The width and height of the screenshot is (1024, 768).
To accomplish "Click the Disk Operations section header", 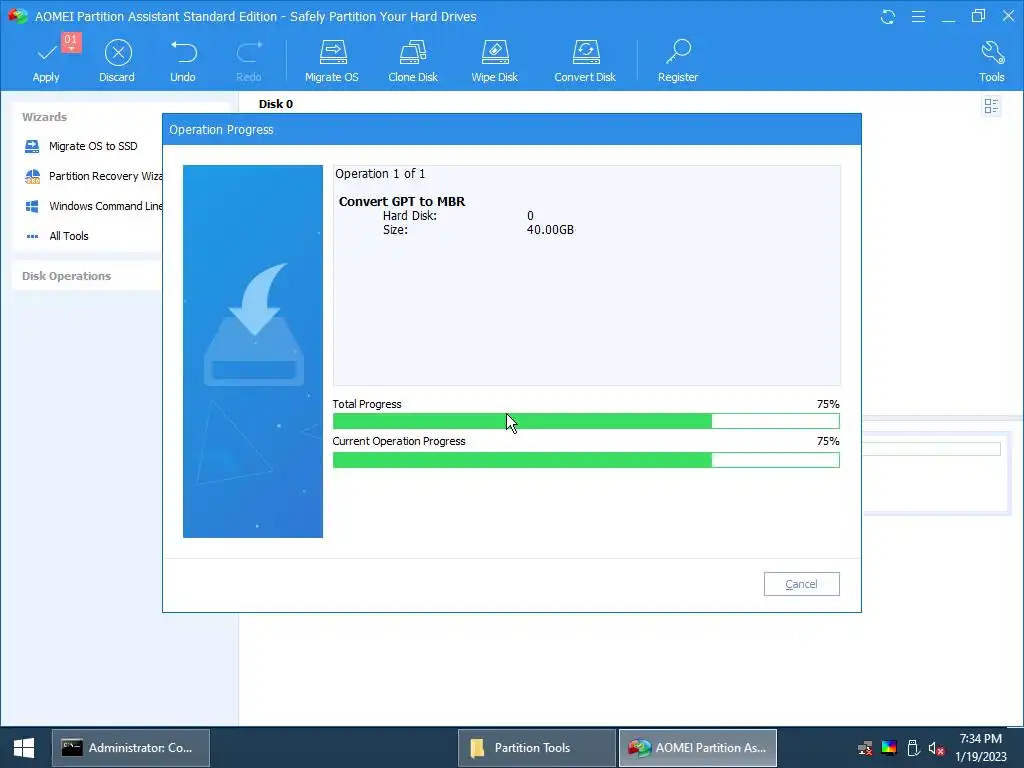I will point(67,276).
